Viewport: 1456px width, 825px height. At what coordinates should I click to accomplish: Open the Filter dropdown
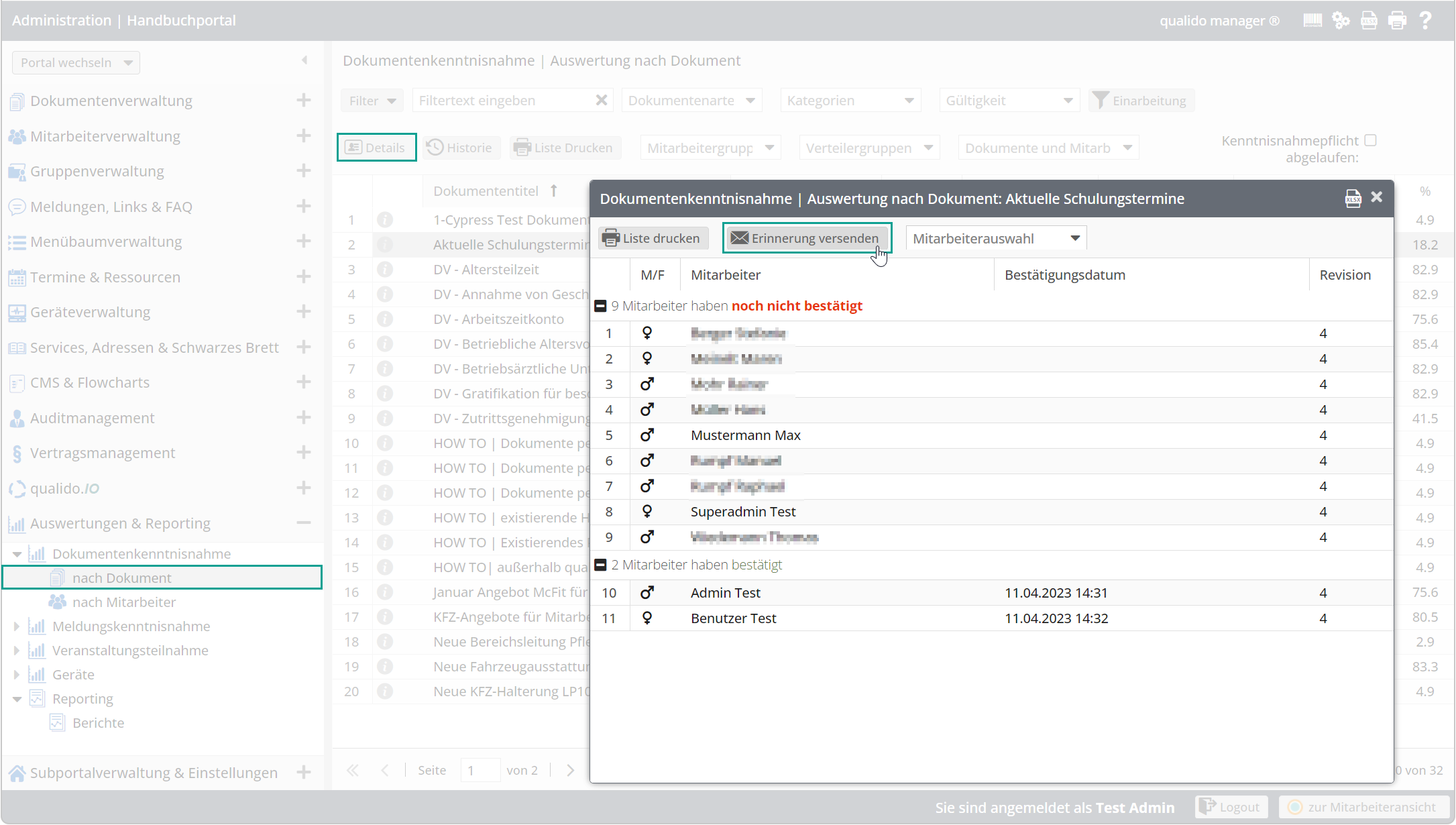(372, 101)
